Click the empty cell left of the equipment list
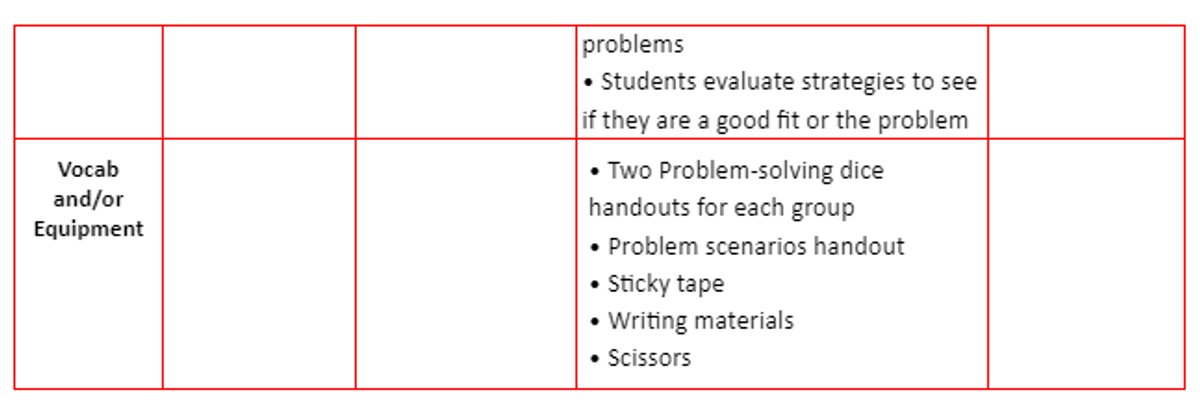 pyautogui.click(x=466, y=264)
